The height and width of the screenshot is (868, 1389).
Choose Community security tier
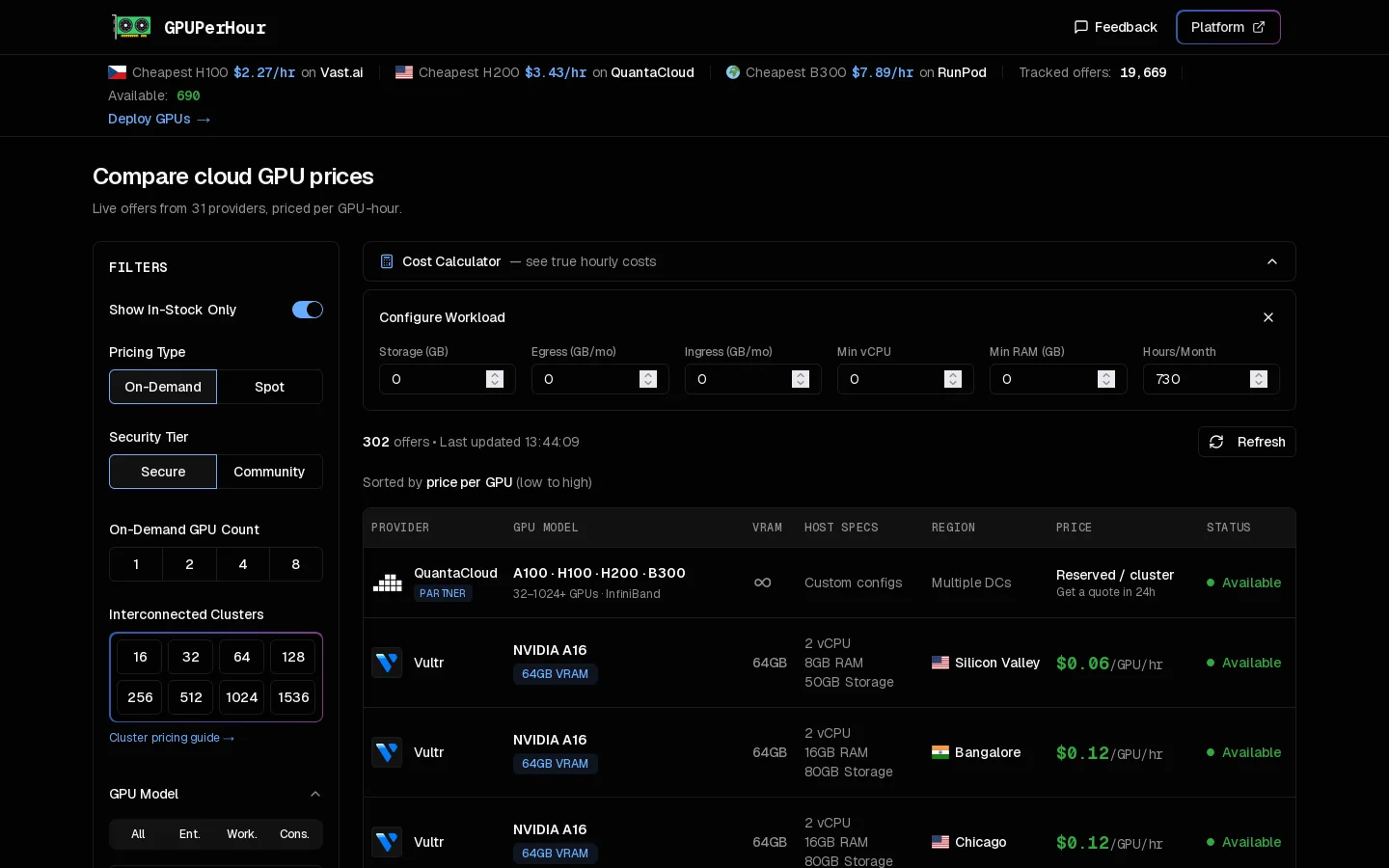[269, 472]
